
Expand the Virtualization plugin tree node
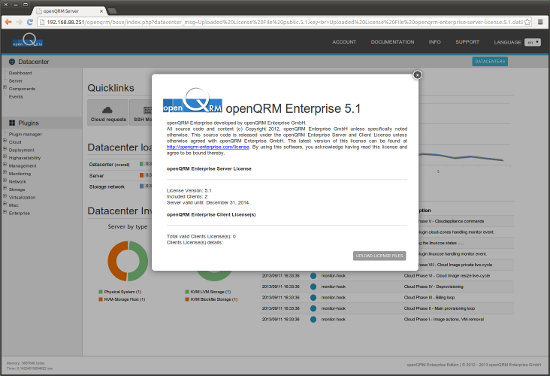tap(5, 196)
